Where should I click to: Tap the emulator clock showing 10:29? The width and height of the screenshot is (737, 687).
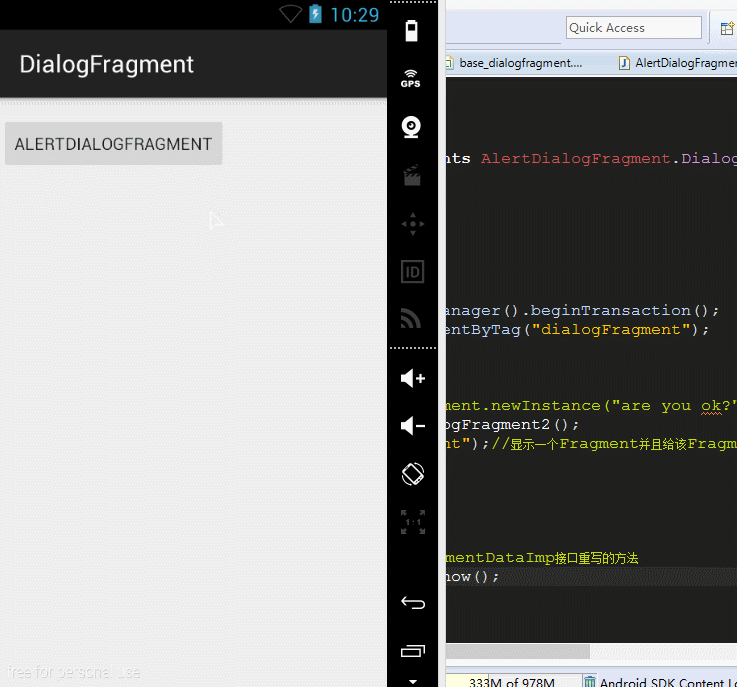pos(354,15)
